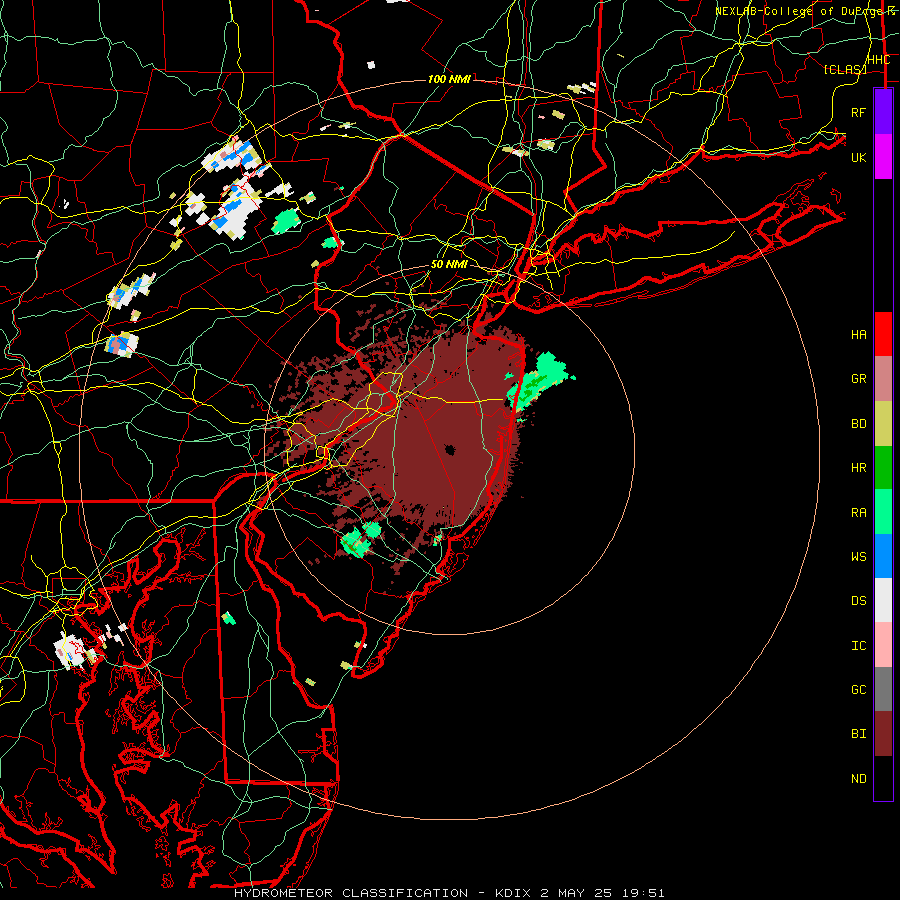
Task: Pick the yellow BD legend swatch
Action: 883,423
